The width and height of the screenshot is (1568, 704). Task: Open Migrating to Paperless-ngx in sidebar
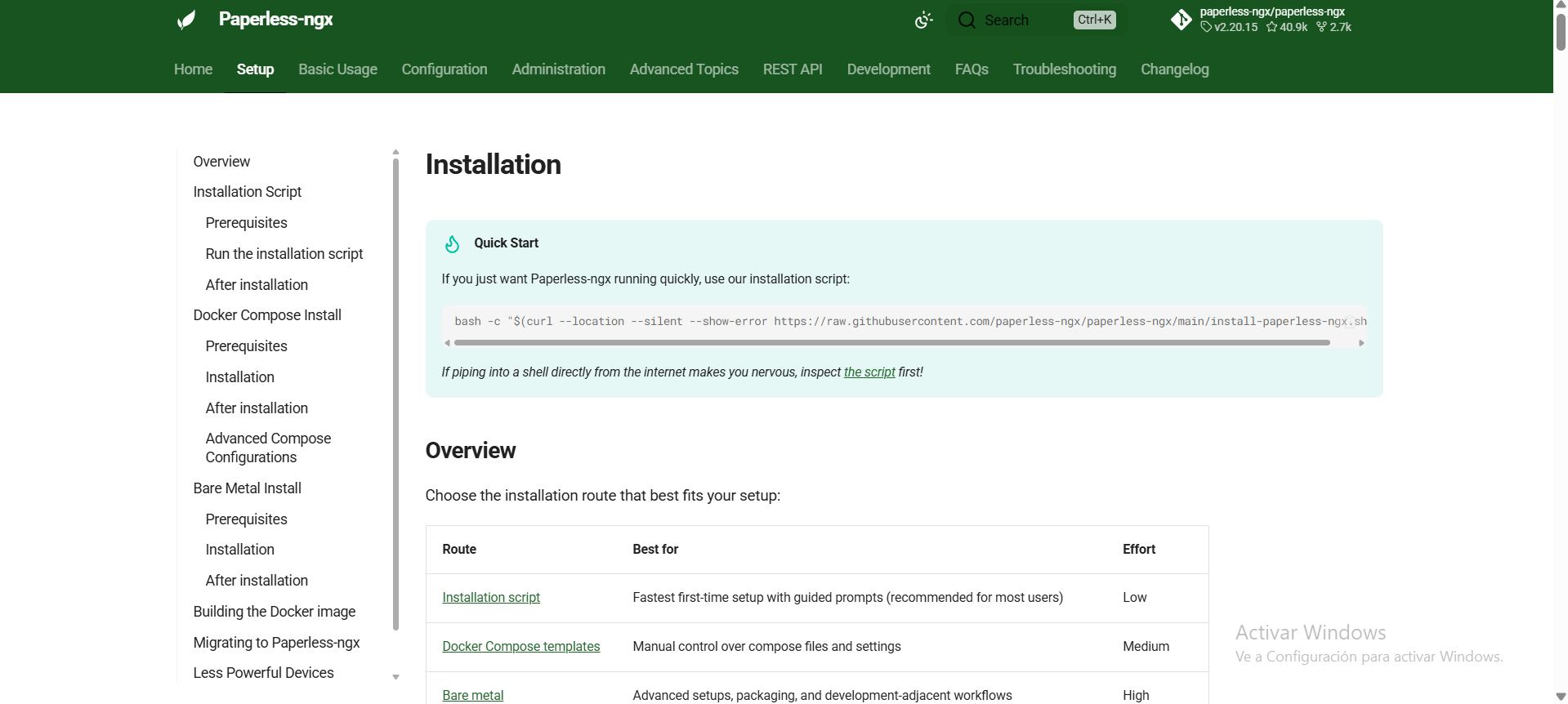(277, 643)
